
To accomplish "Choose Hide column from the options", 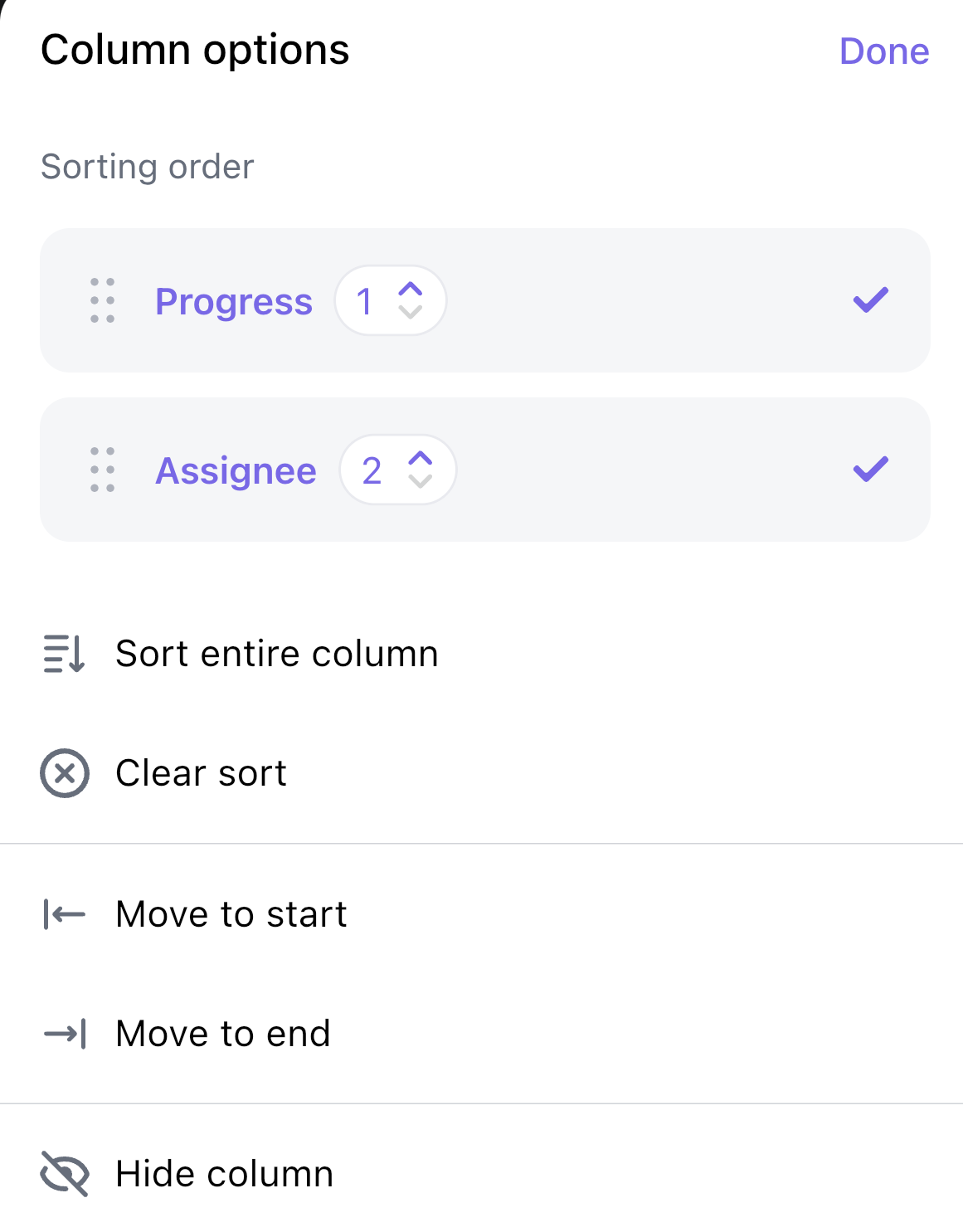I will pyautogui.click(x=225, y=1173).
